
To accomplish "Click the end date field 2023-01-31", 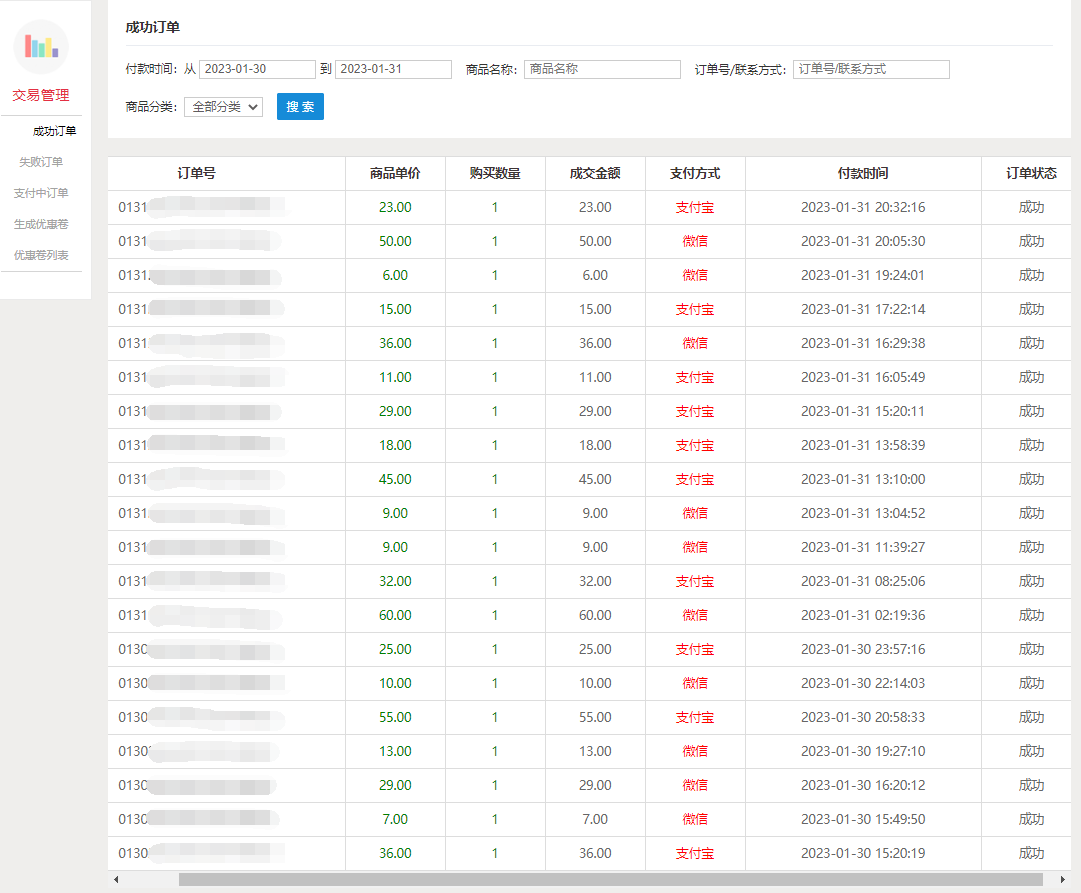I will (393, 69).
